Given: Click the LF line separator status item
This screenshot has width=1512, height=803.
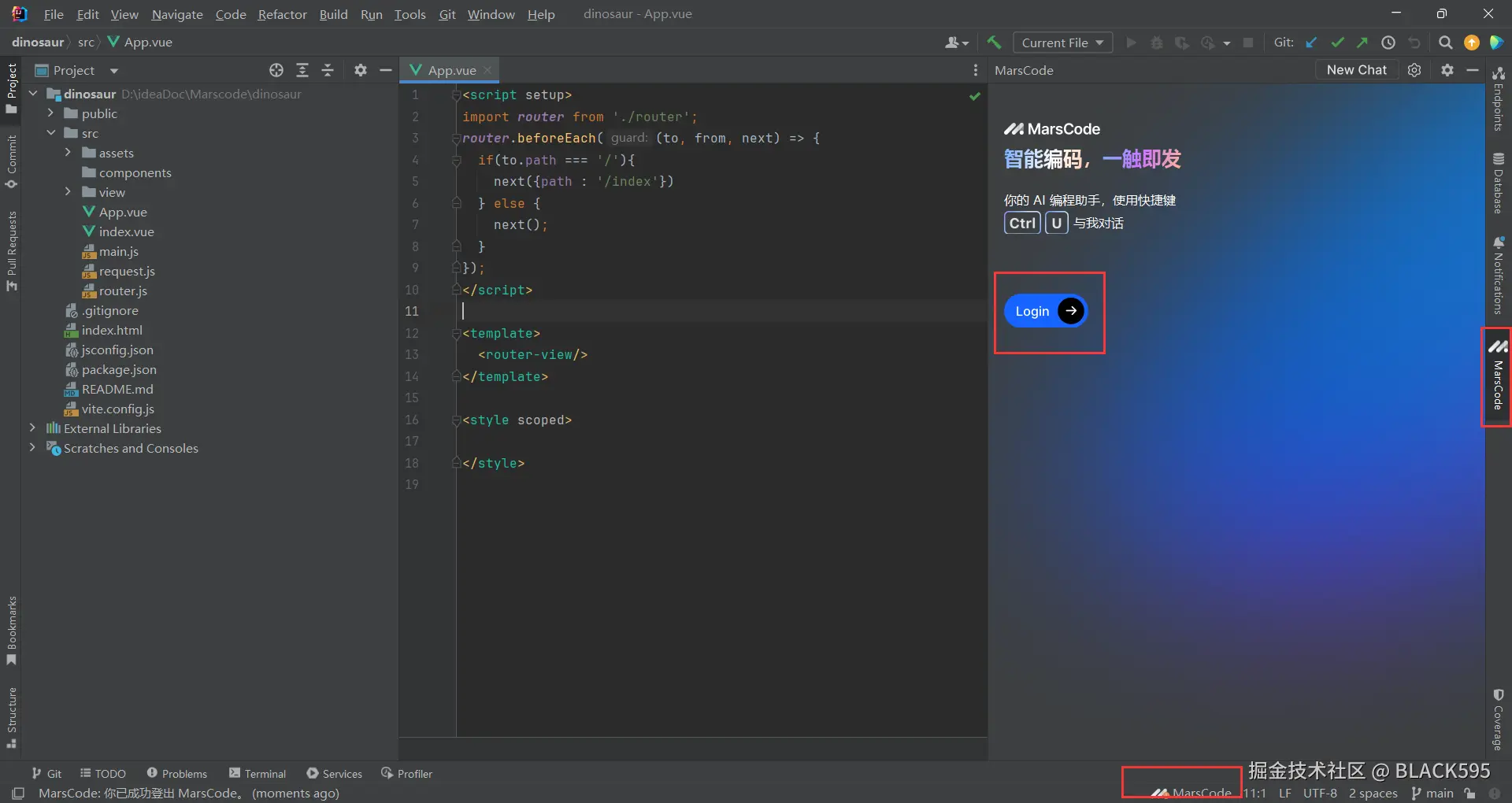Looking at the screenshot, I should pos(1285,793).
